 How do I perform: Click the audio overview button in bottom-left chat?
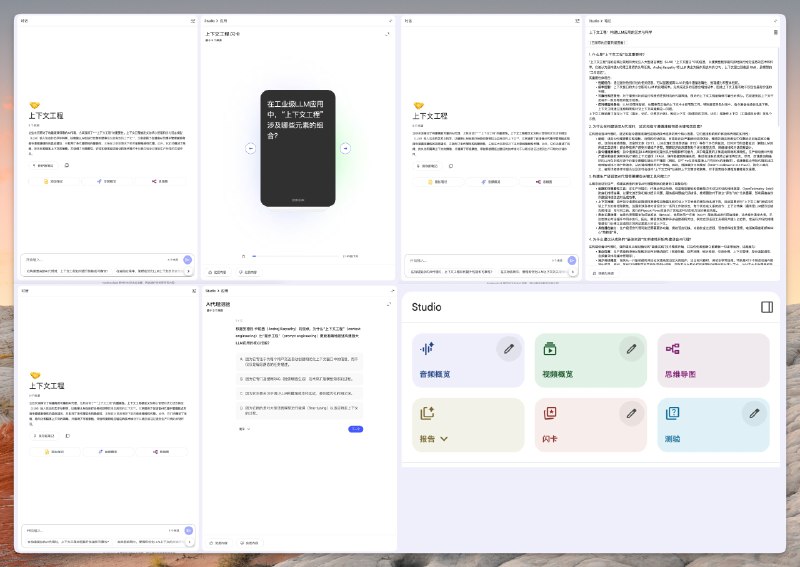pyautogui.click(x=108, y=452)
